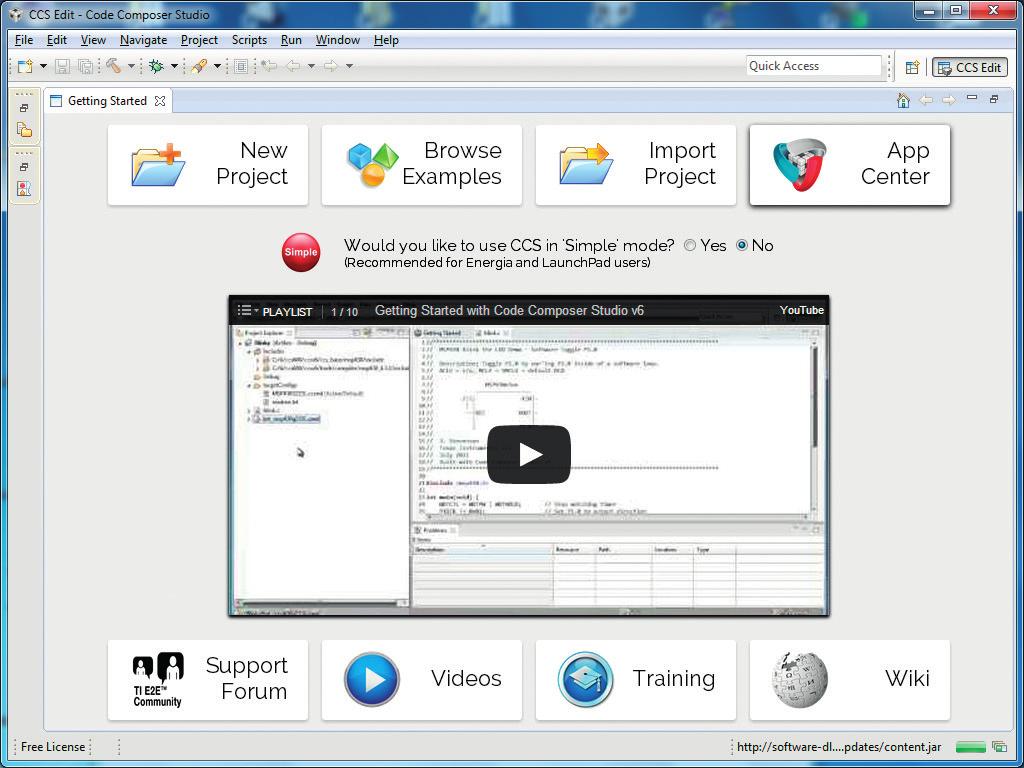Click the Last Edit Location icon

click(268, 66)
